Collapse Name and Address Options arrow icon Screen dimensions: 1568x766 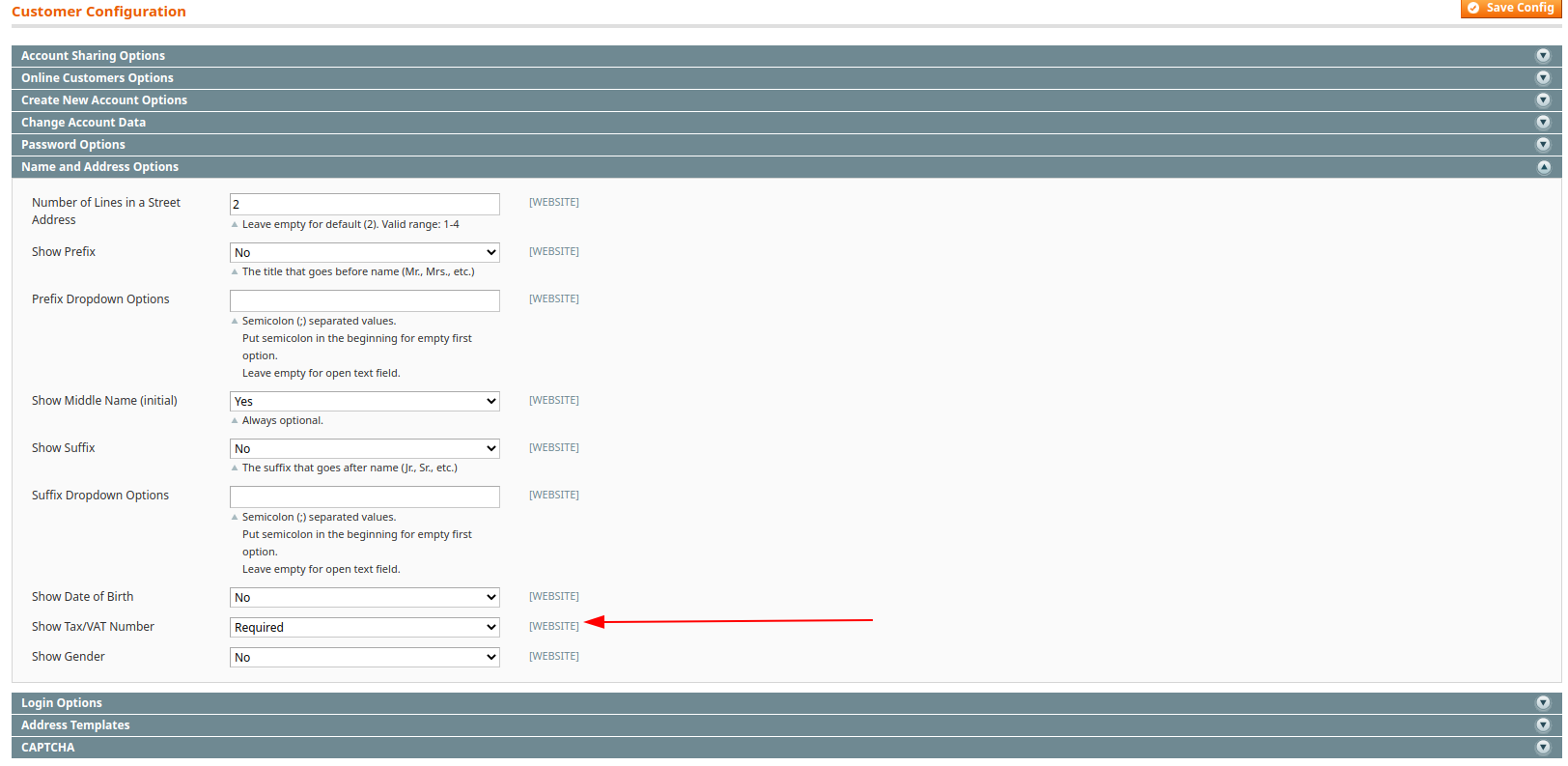click(x=1543, y=167)
